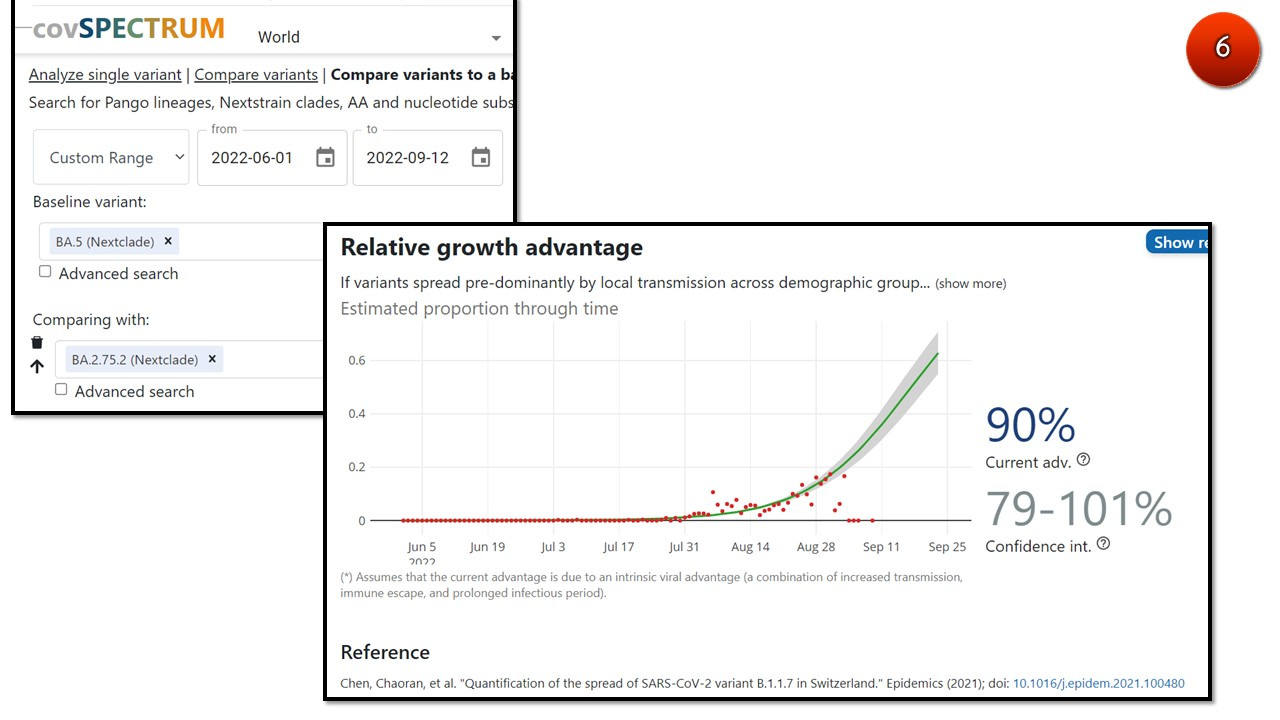Expand description with 'show more'
Screen dimensions: 1280x720
970,284
